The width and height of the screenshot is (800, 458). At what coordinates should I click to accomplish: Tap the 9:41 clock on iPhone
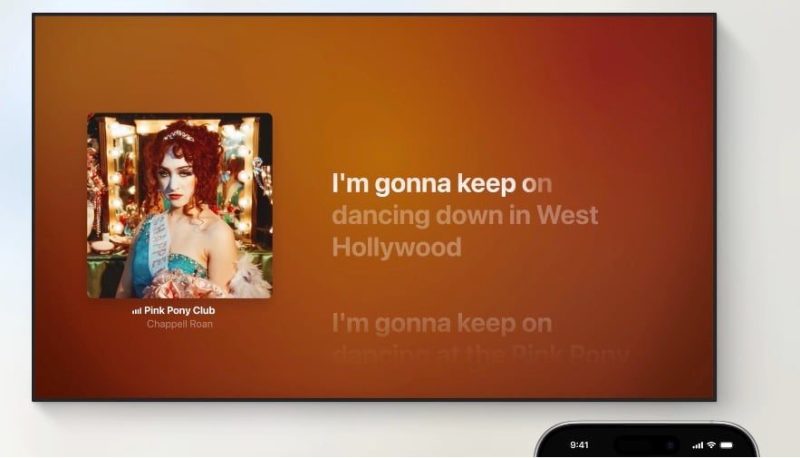click(x=579, y=445)
